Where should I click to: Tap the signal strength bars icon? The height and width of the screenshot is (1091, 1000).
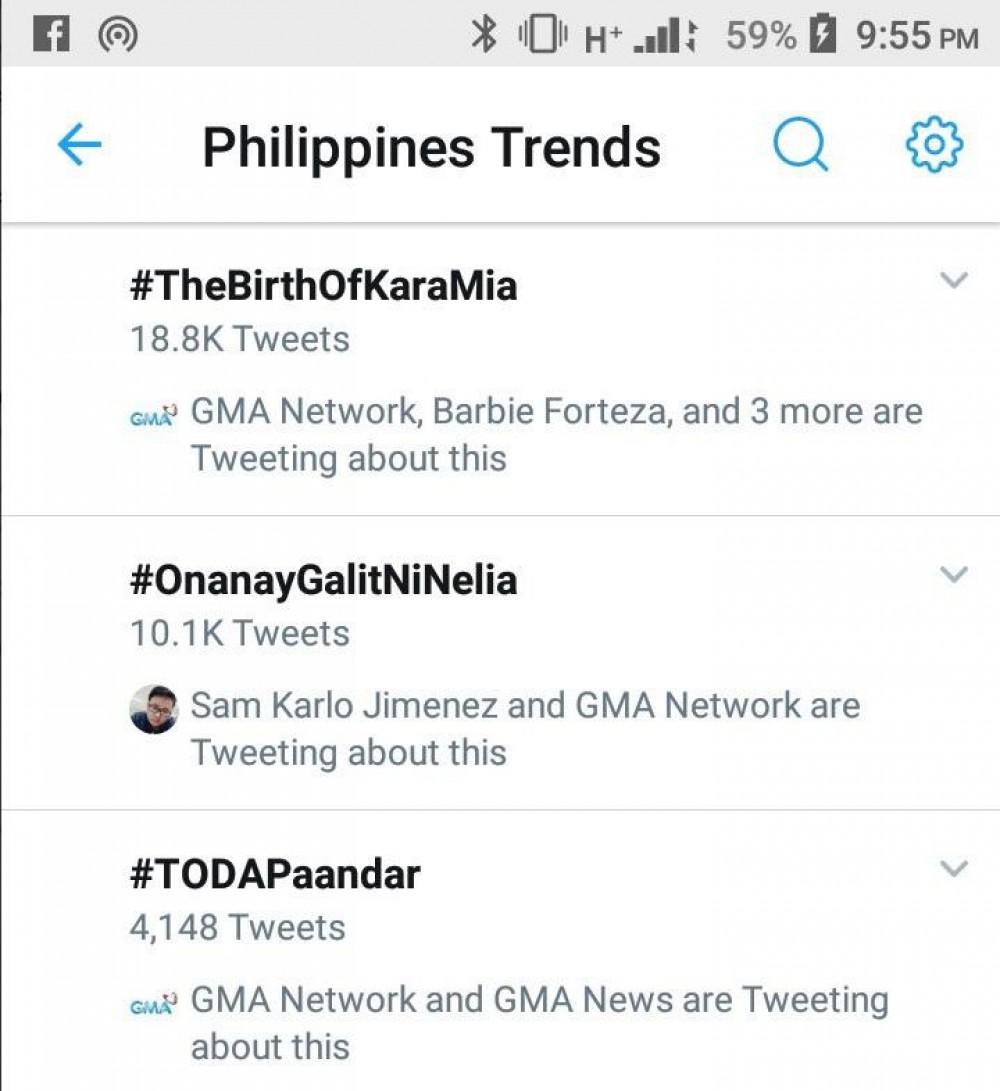(x=657, y=38)
